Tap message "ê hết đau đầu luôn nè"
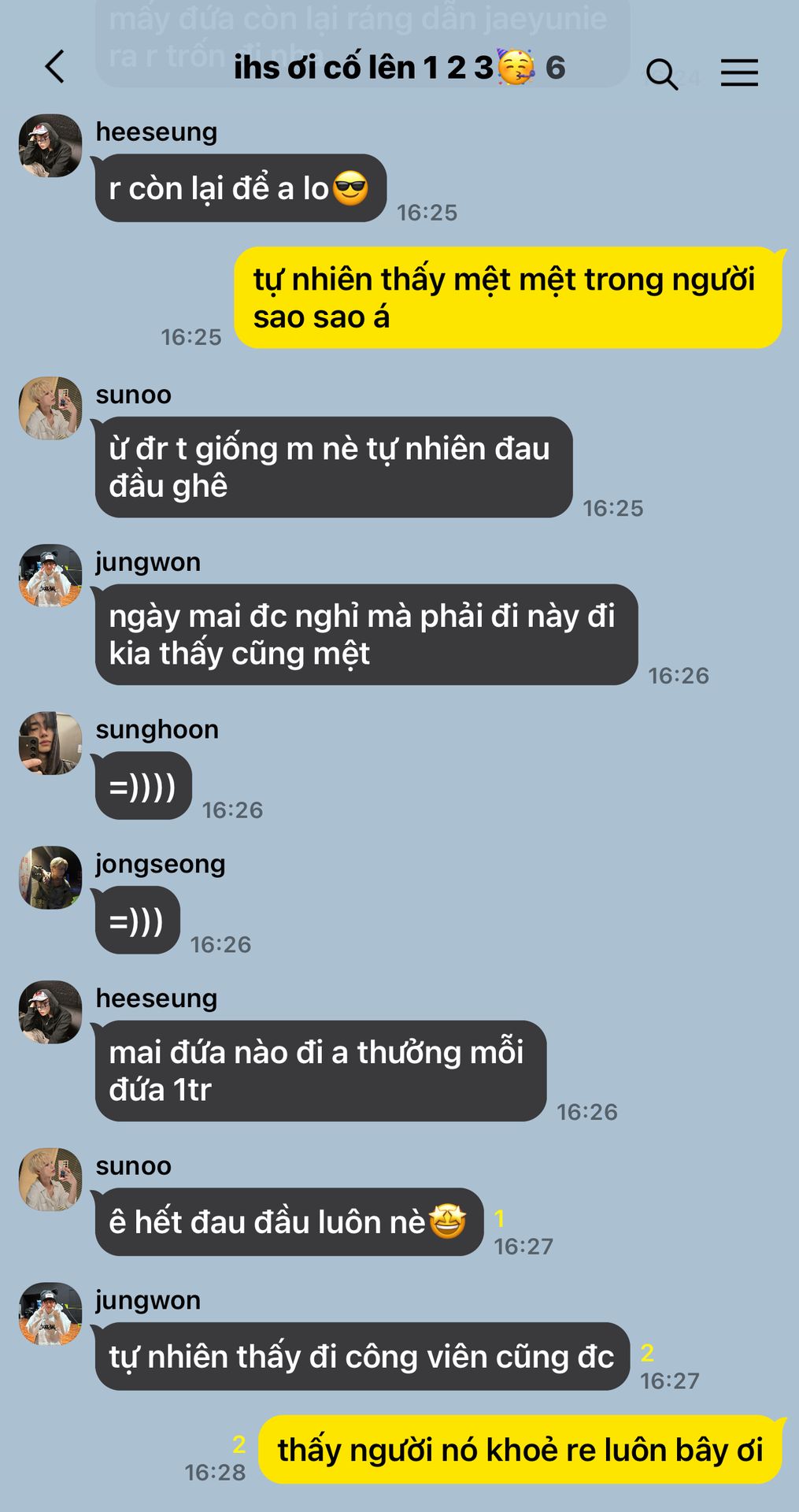799x1512 pixels. 289,1222
